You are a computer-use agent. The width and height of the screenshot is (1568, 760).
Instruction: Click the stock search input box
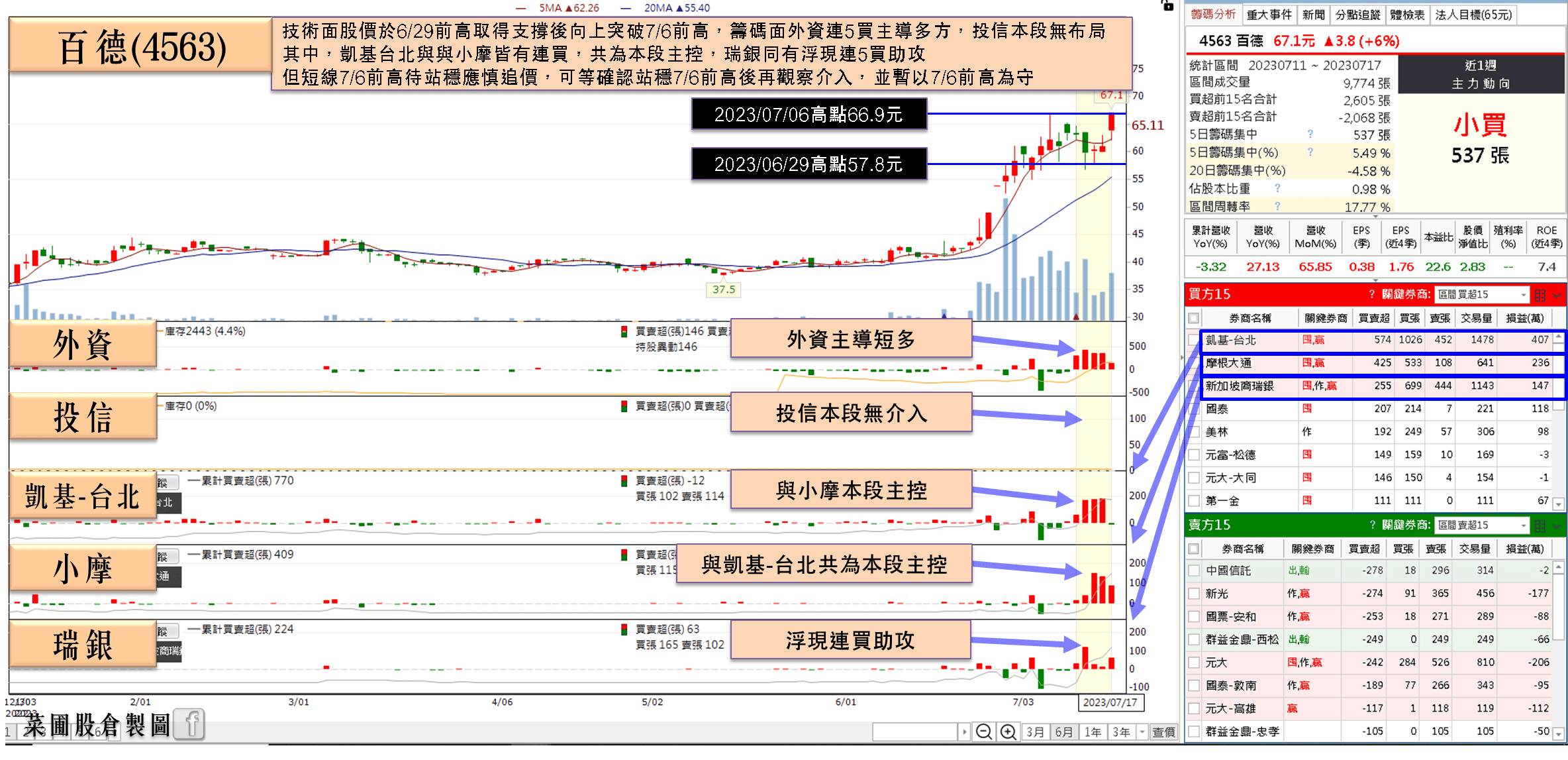coord(915,732)
